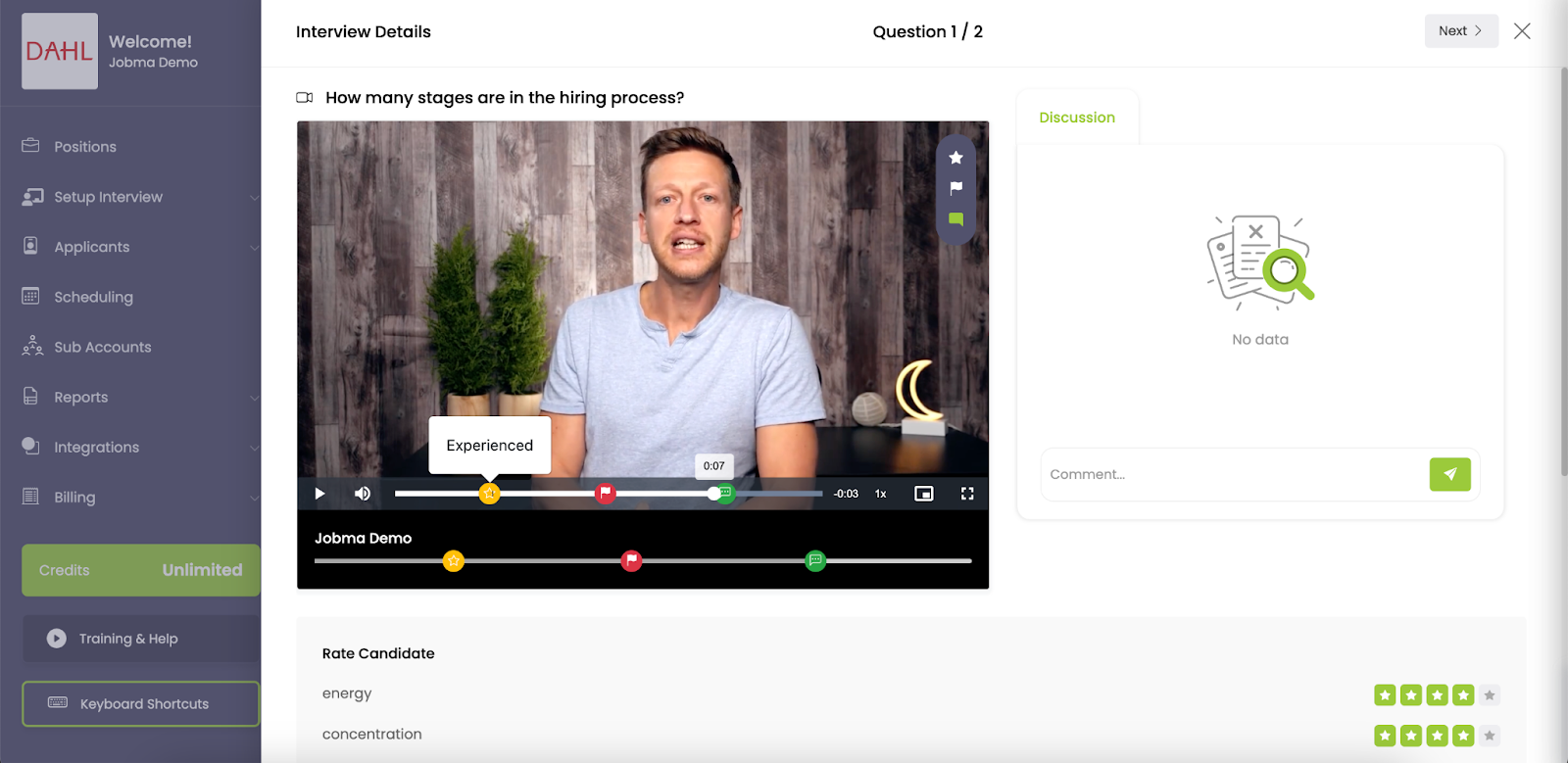This screenshot has height=763, width=1568.
Task: Expand Billing chevron
Action: click(255, 498)
